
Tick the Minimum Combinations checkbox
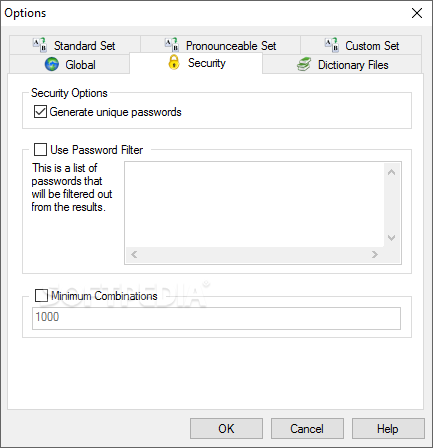(x=41, y=296)
